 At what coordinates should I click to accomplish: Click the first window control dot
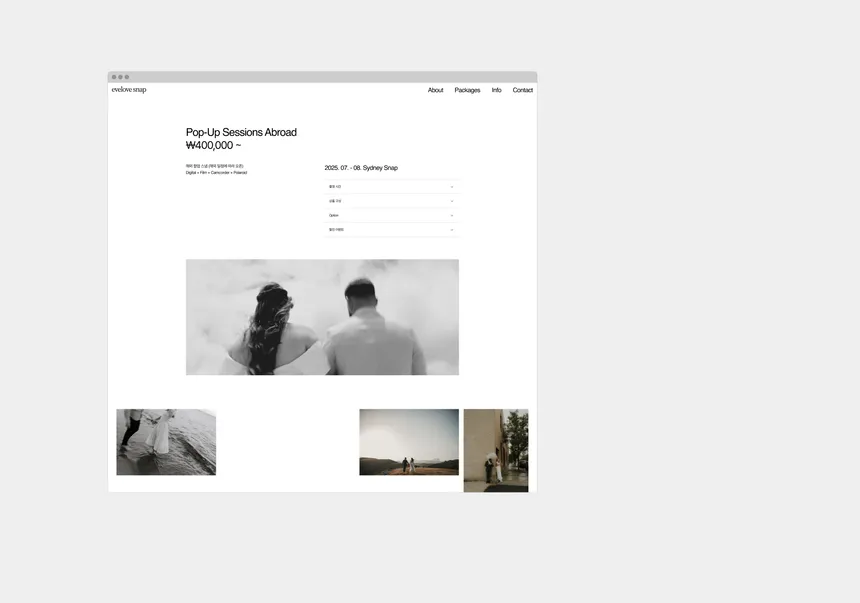(x=114, y=77)
